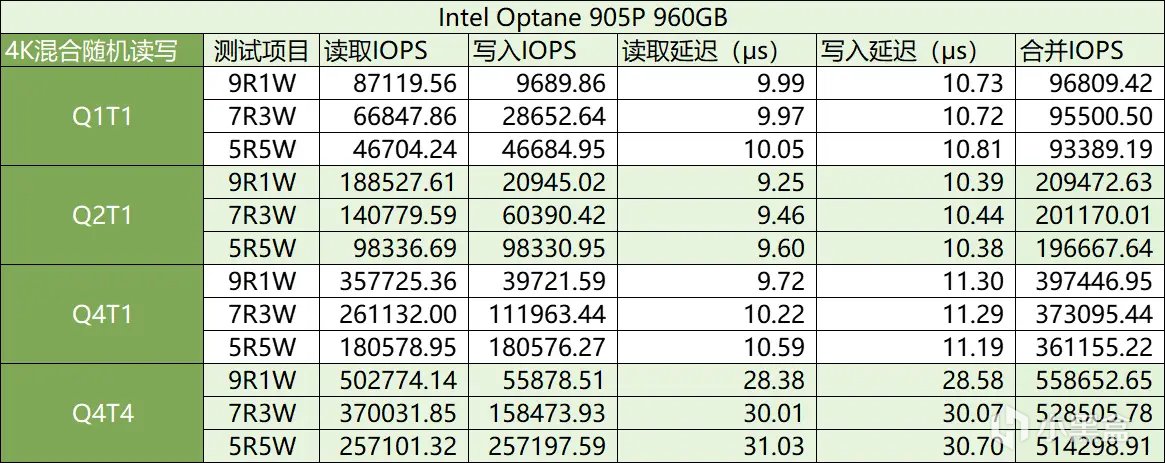
Task: Select the Q2T1 group cell
Action: pos(100,215)
